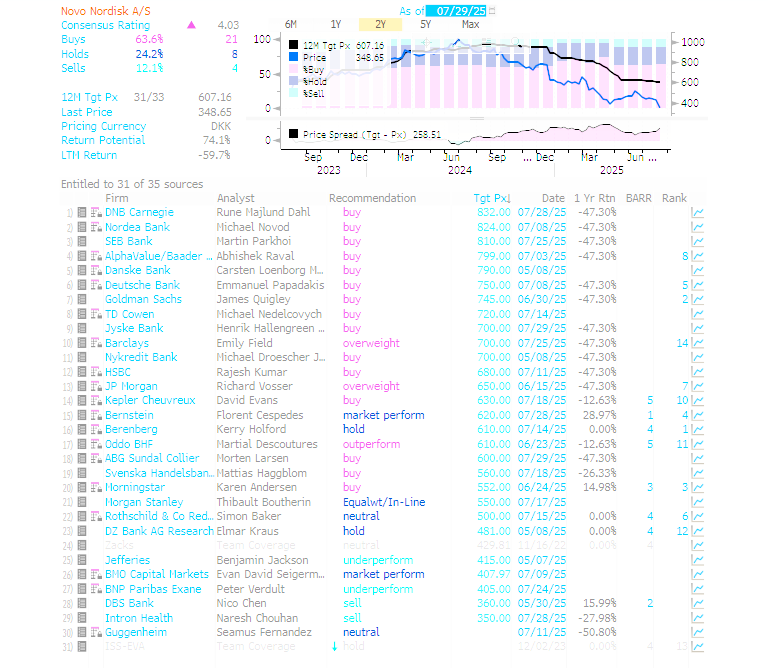The height and width of the screenshot is (668, 768).
Task: Click Nykredit Bank target price 700.00
Action: pyautogui.click(x=494, y=357)
